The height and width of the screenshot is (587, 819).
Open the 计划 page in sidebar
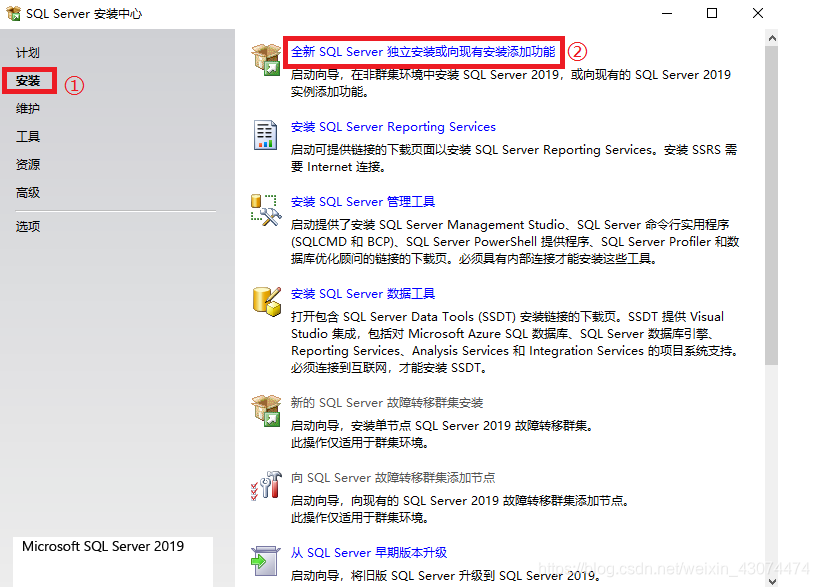pos(28,53)
